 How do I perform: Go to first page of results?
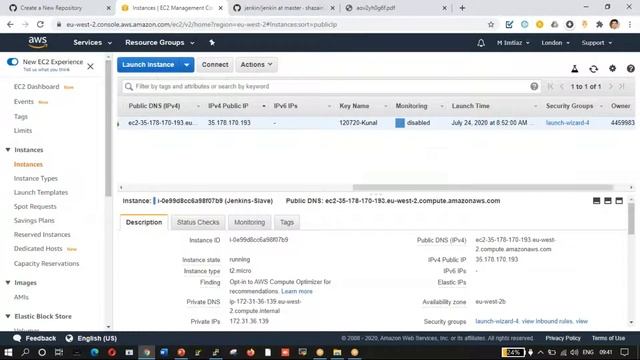coord(550,87)
